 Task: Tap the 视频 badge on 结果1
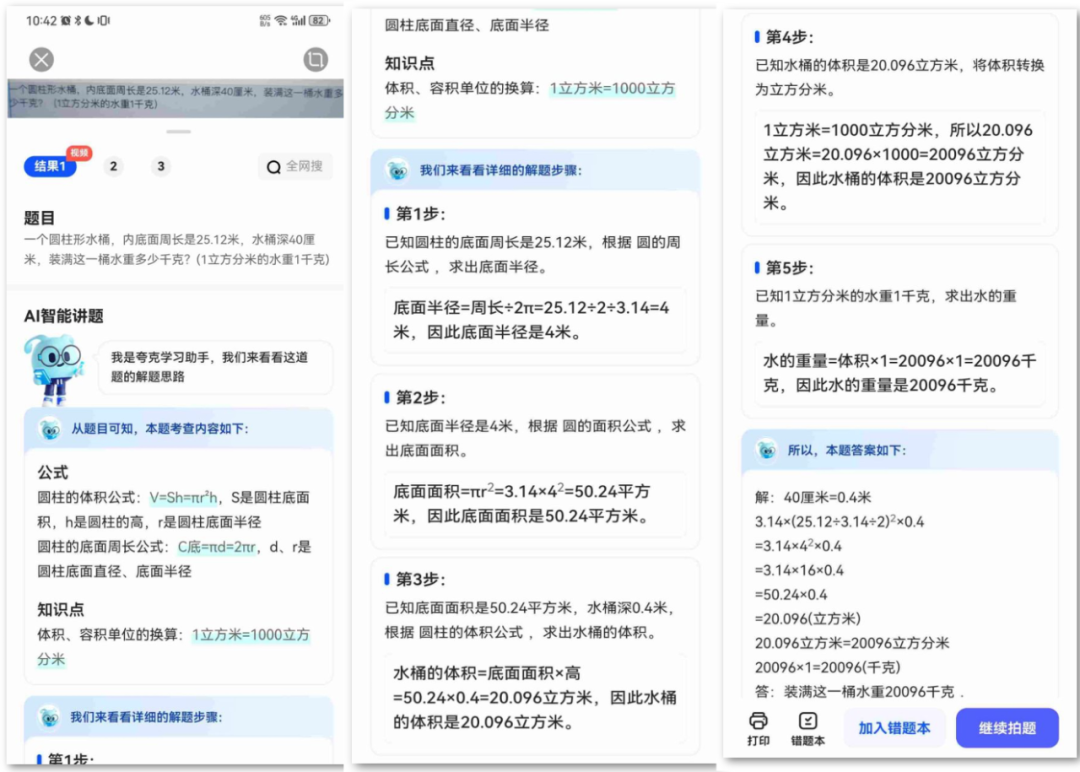point(79,153)
